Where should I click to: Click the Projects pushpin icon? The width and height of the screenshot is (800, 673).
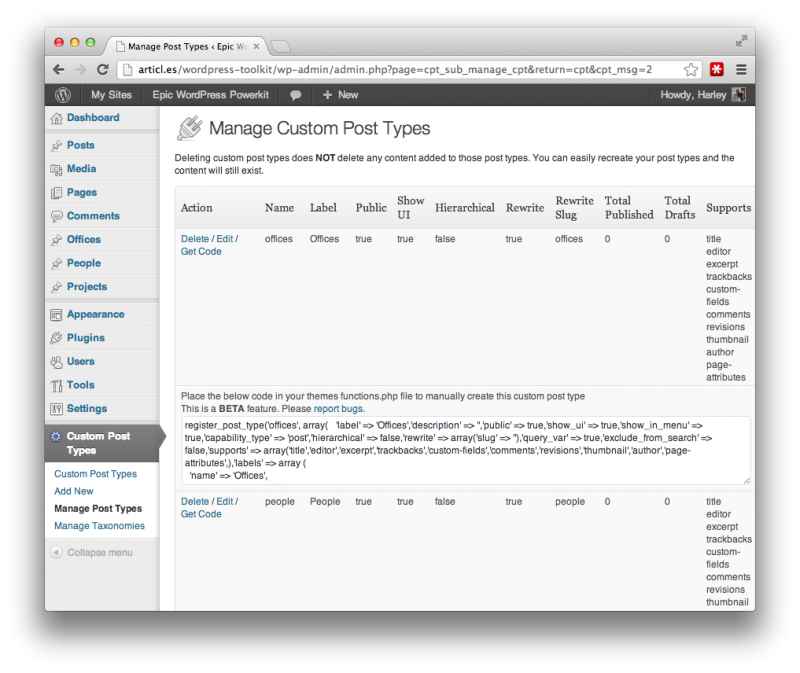pyautogui.click(x=56, y=287)
